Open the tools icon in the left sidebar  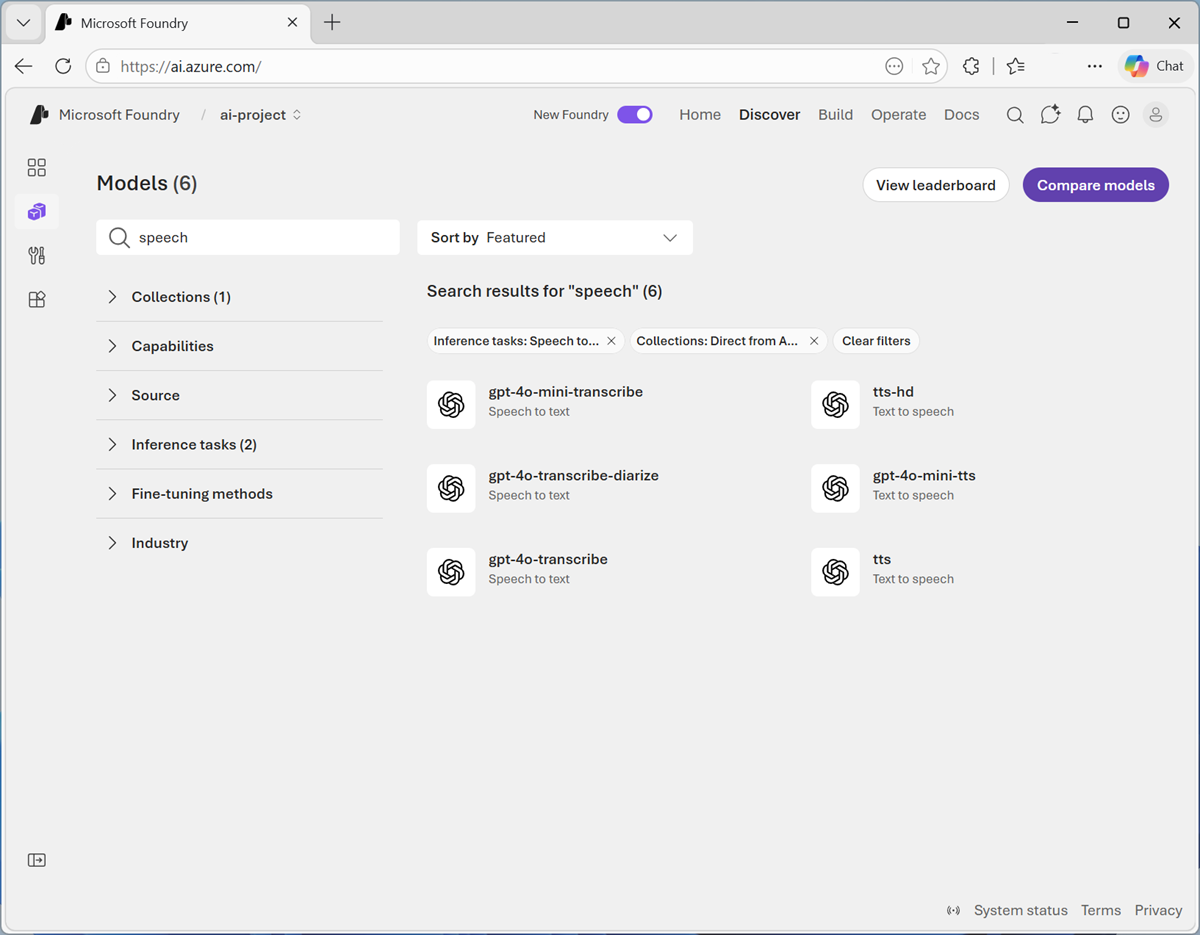(36, 255)
